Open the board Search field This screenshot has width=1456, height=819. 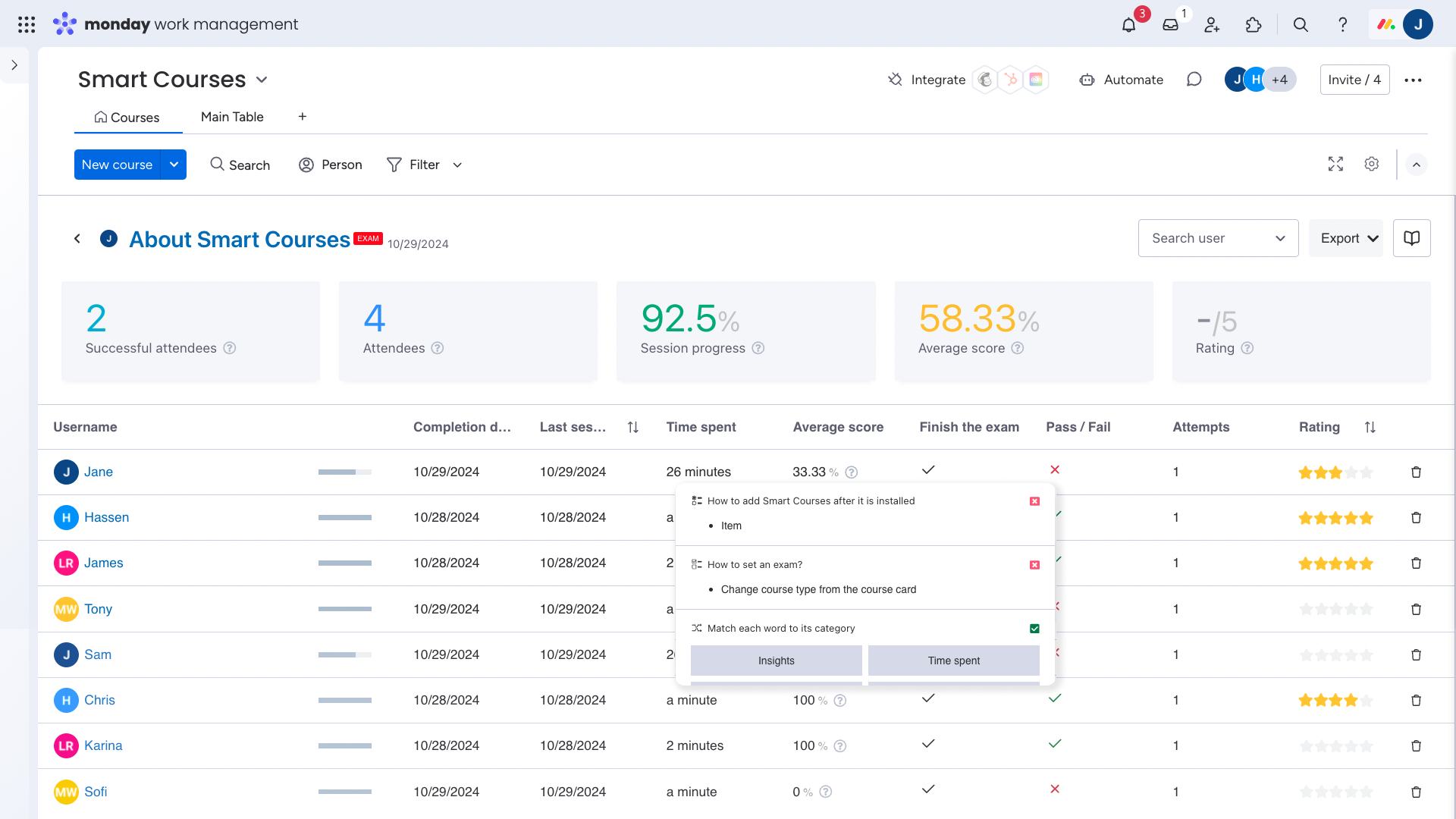coord(240,165)
